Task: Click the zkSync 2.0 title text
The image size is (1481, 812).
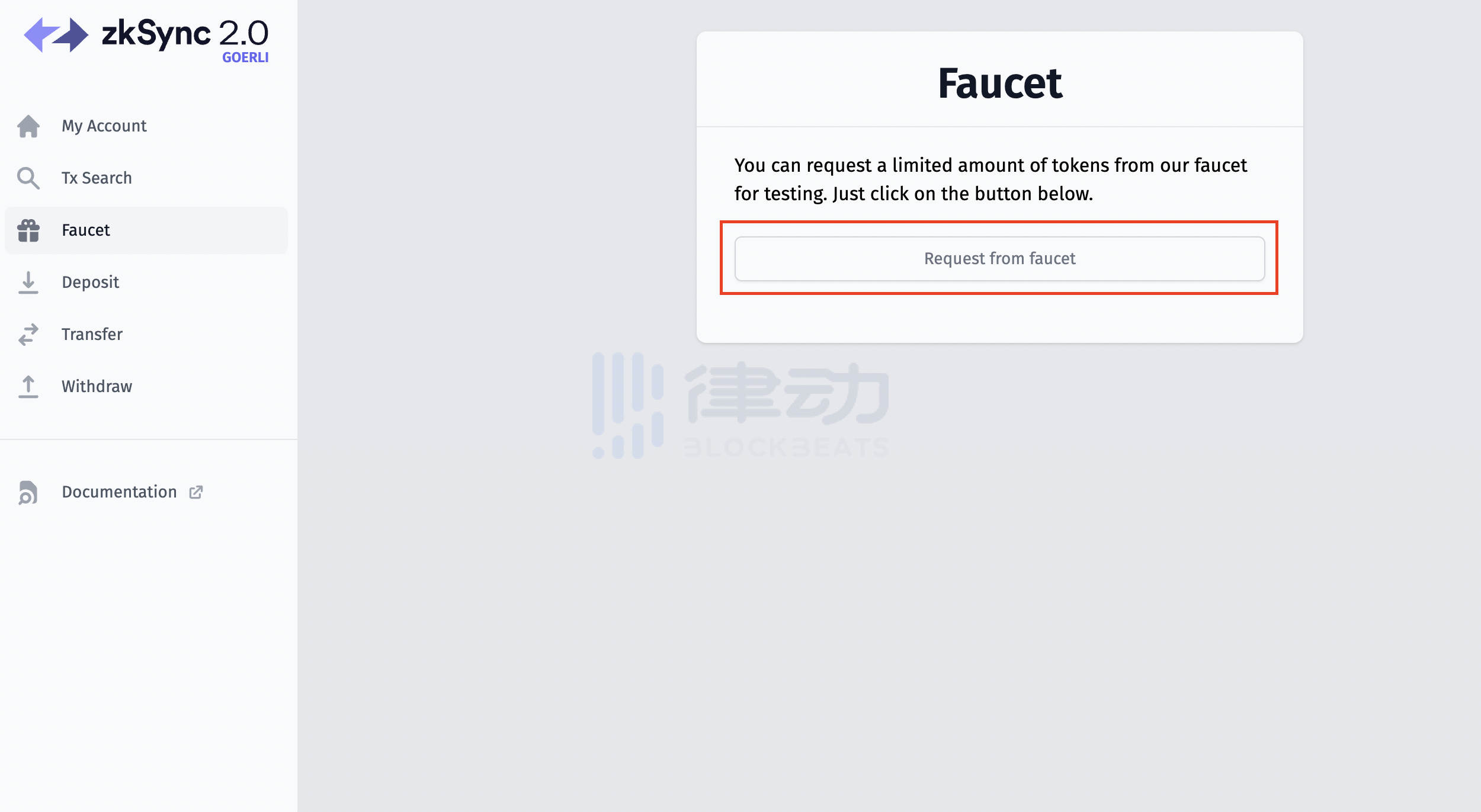Action: [185, 34]
